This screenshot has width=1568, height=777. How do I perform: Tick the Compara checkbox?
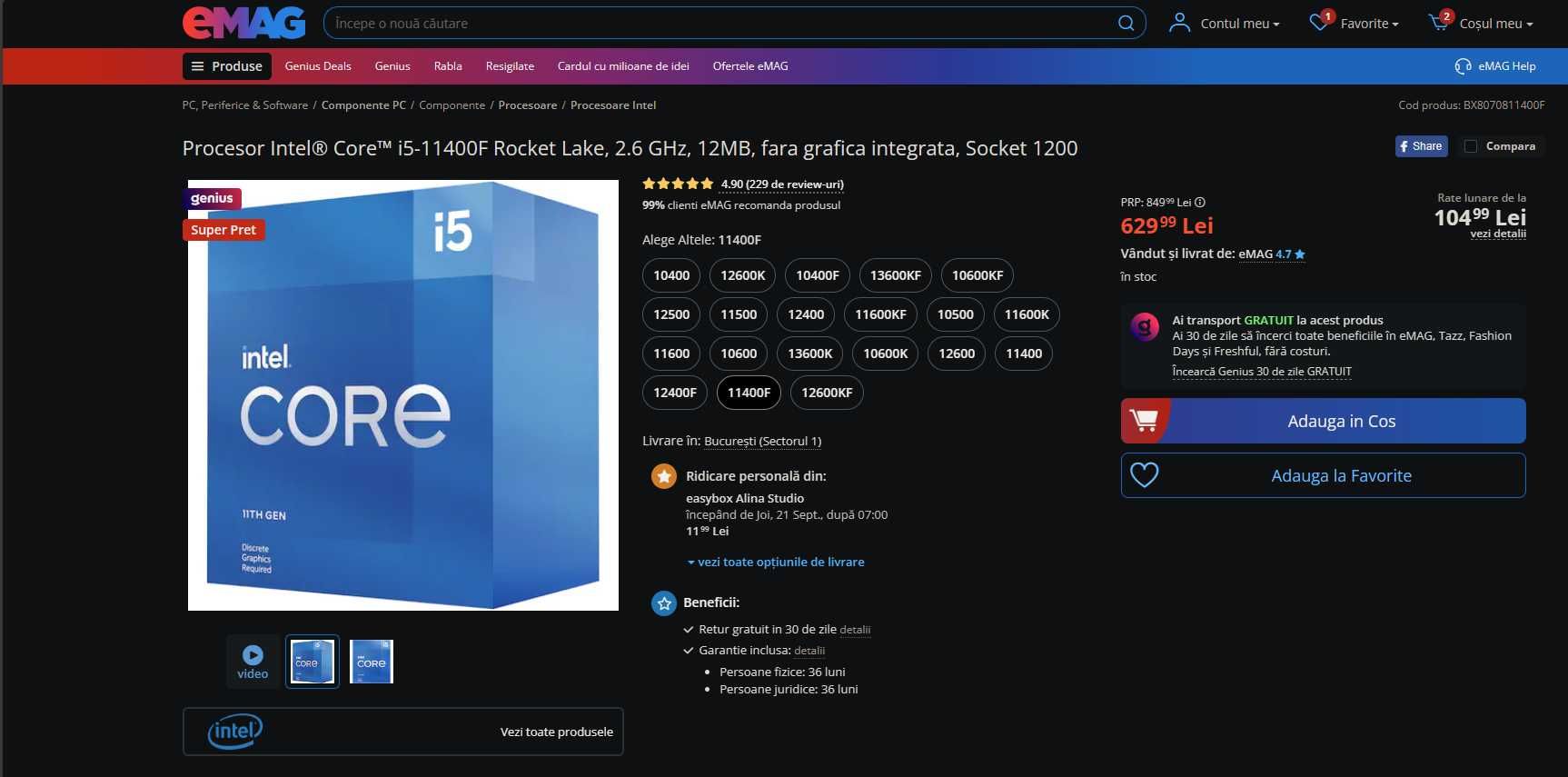tap(1471, 146)
